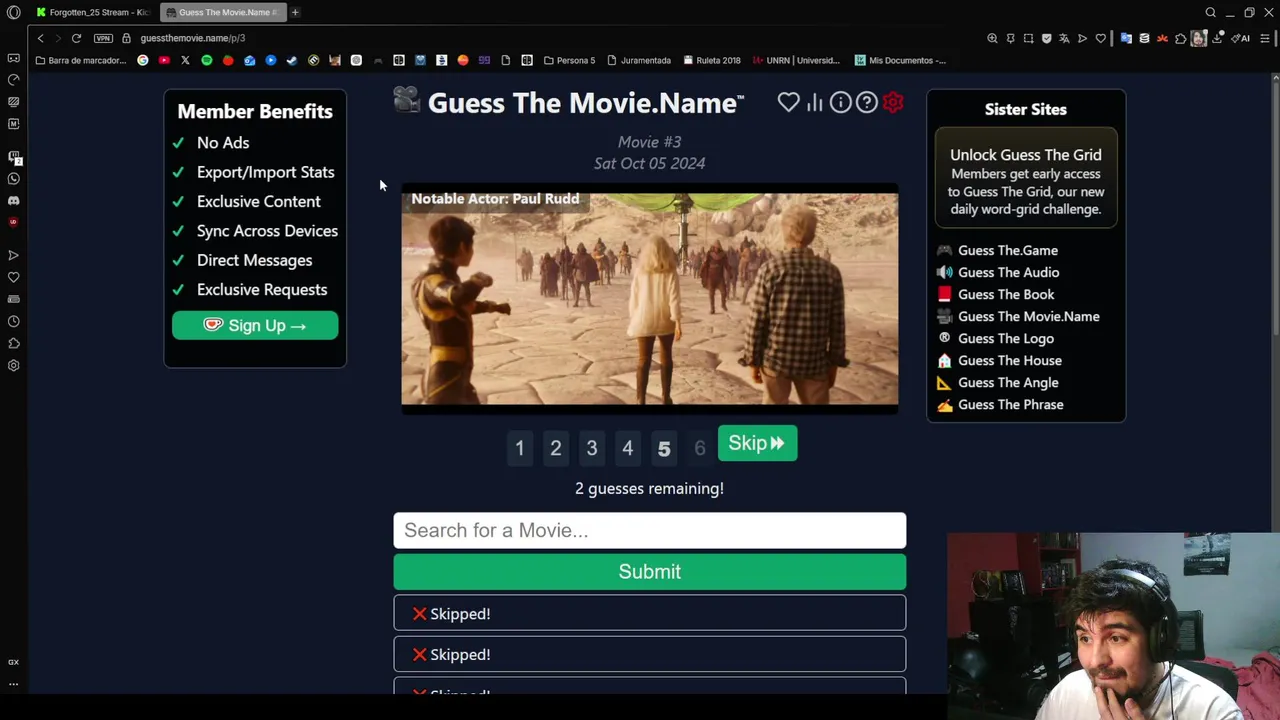Open the stats bar chart icon

coord(815,102)
